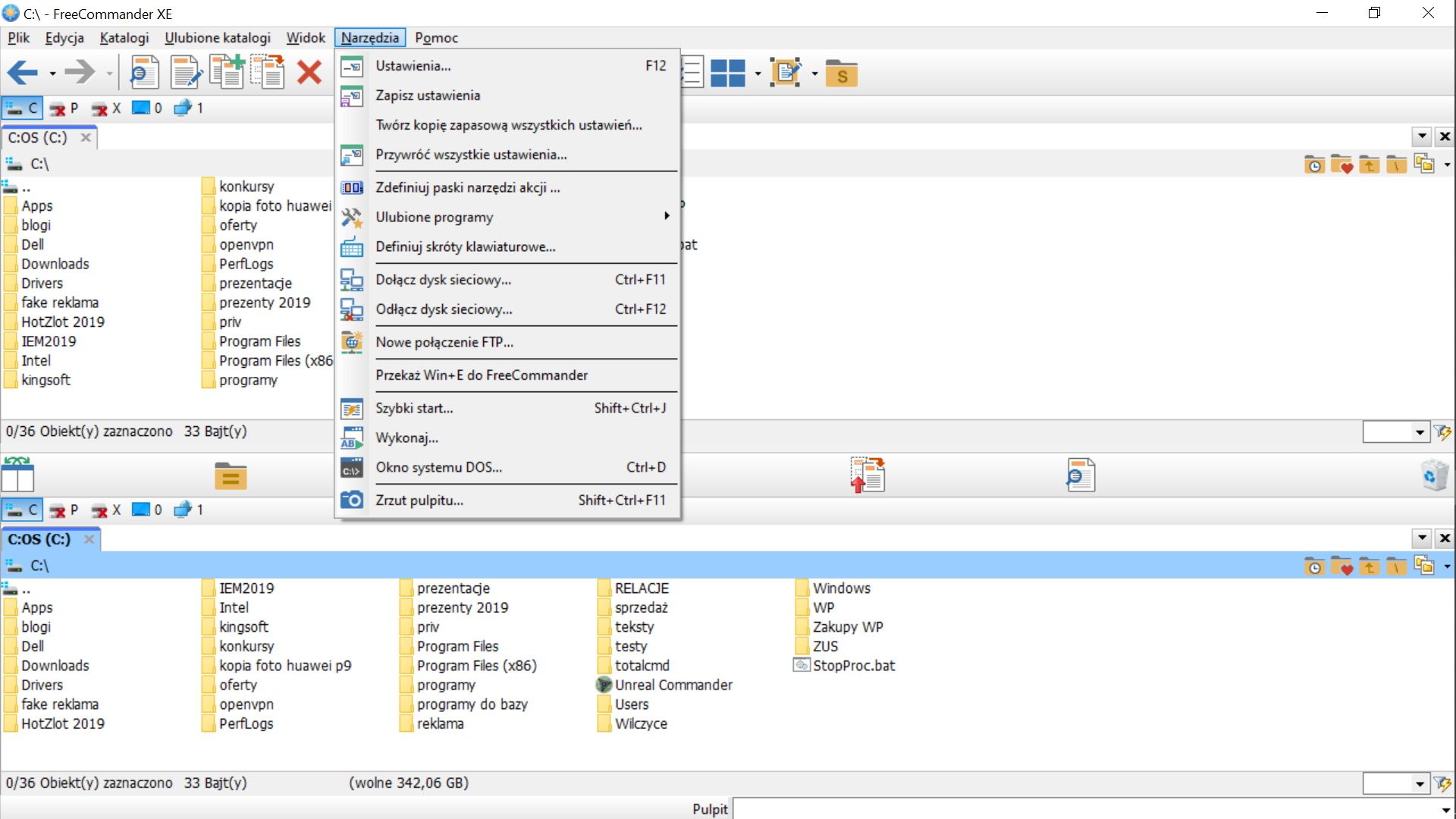Select network drive 1 in top drive bar
This screenshot has width=1456, height=819.
tap(188, 108)
